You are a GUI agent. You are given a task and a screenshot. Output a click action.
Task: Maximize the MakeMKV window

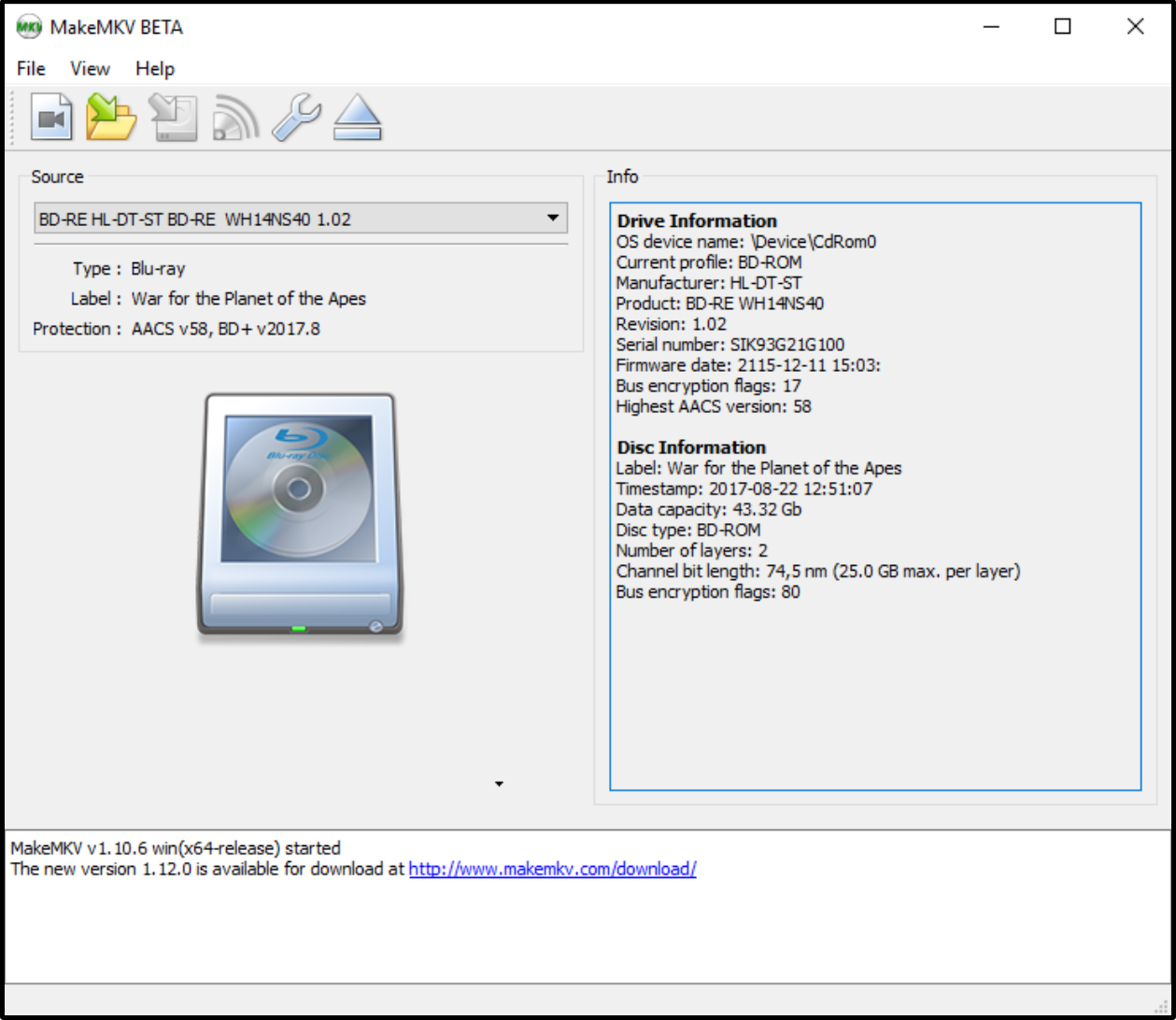click(x=1062, y=27)
